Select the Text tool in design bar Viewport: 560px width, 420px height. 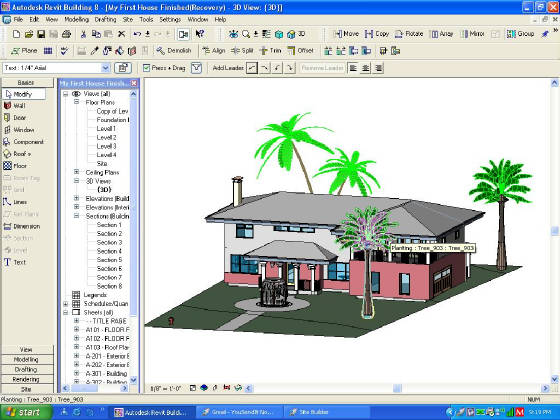coord(15,262)
